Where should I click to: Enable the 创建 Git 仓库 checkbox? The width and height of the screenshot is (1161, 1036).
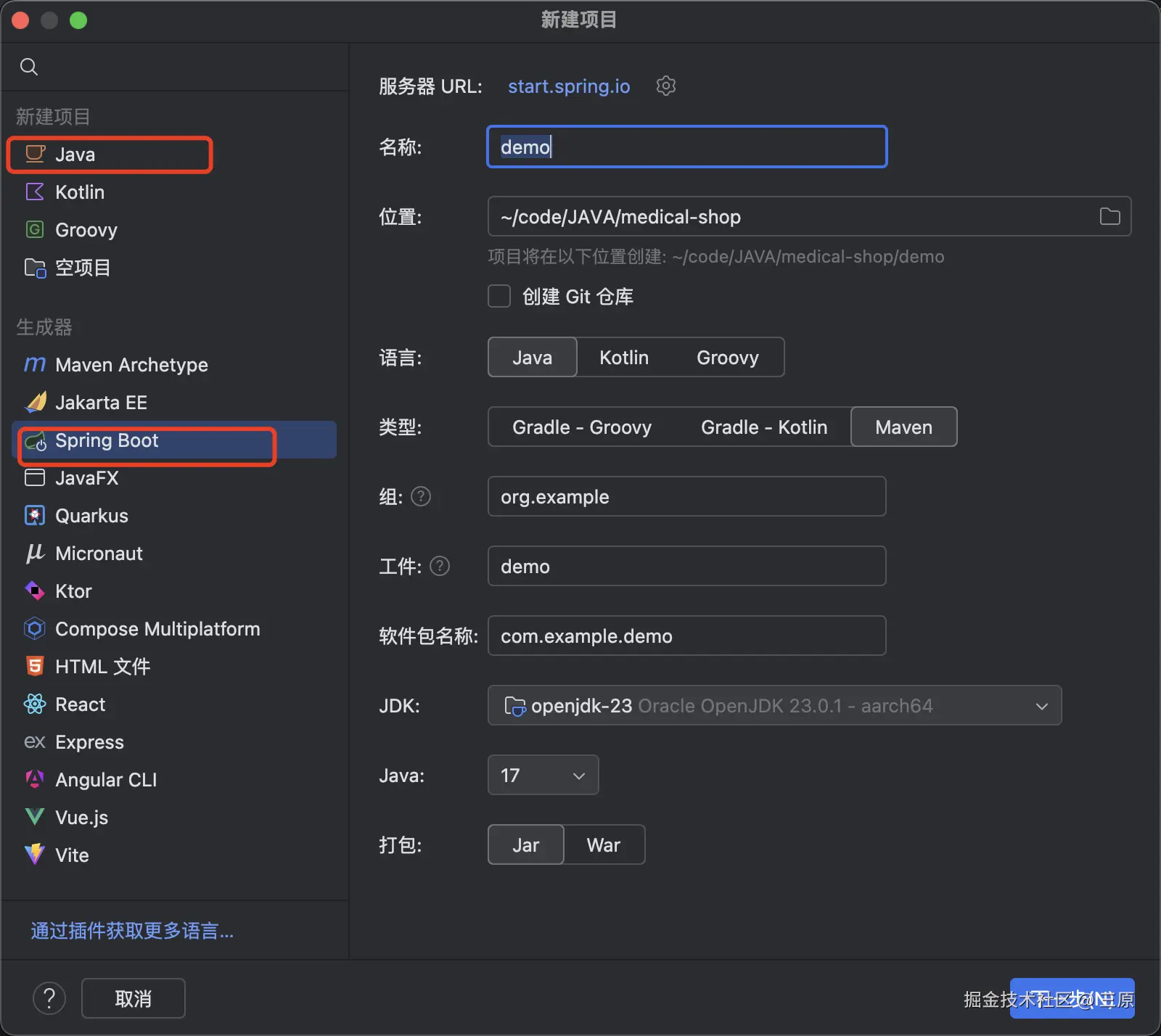click(x=499, y=296)
